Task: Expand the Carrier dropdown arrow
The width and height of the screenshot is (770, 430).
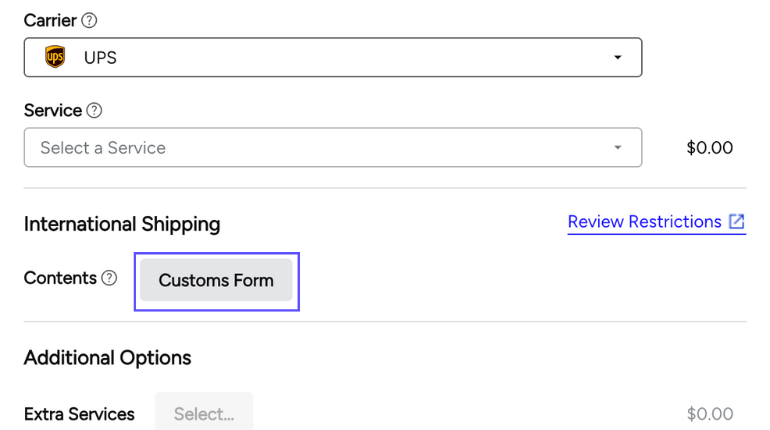Action: click(x=617, y=58)
